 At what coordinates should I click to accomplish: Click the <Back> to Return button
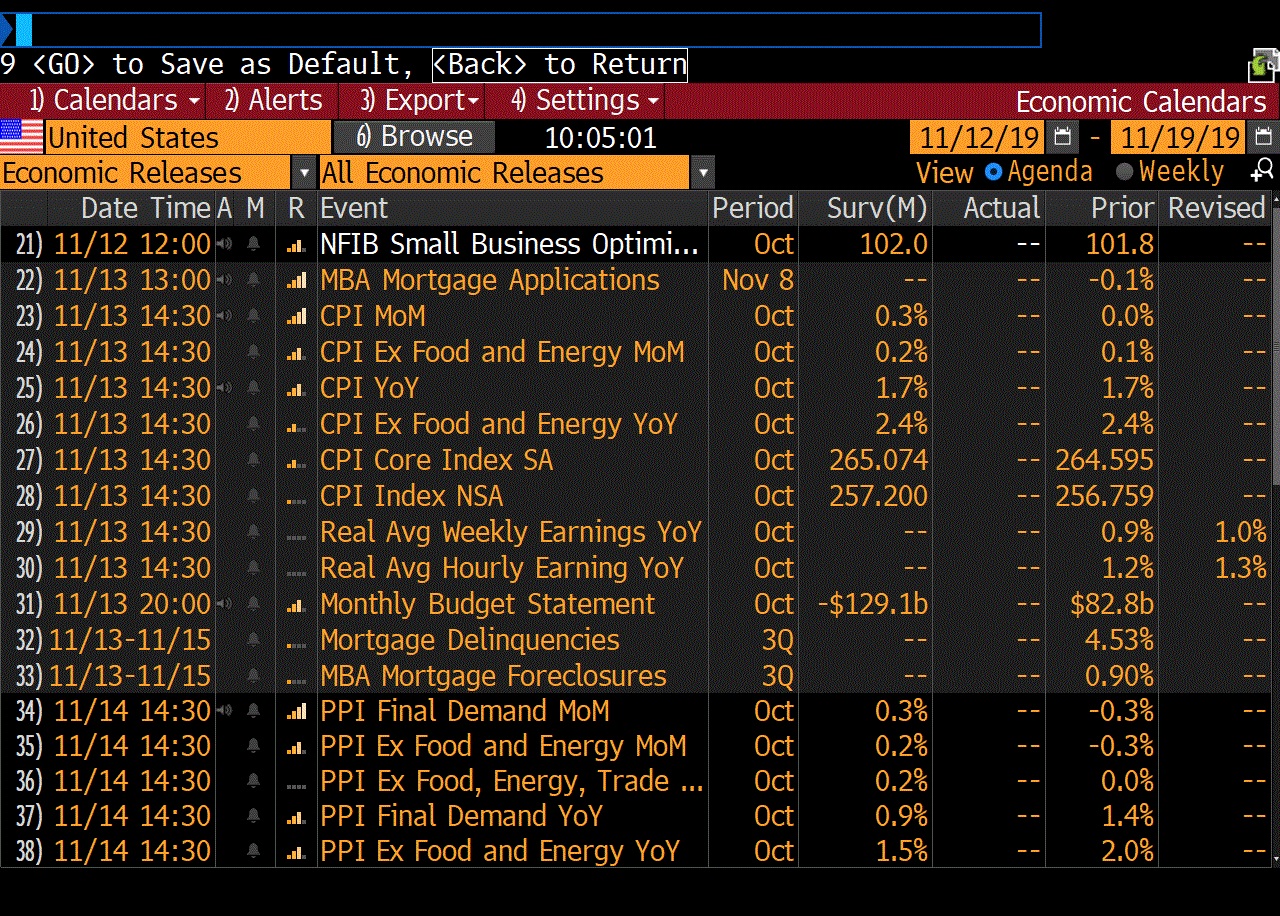[x=560, y=64]
